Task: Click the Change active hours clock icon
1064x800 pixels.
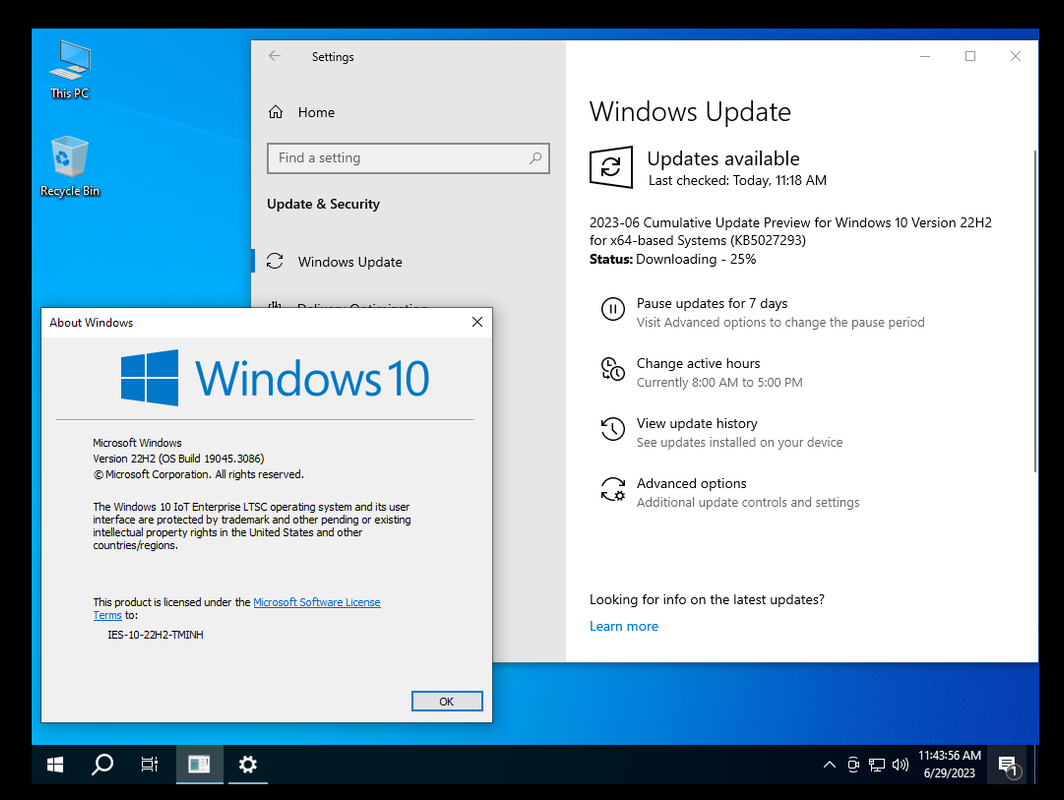Action: pyautogui.click(x=613, y=369)
